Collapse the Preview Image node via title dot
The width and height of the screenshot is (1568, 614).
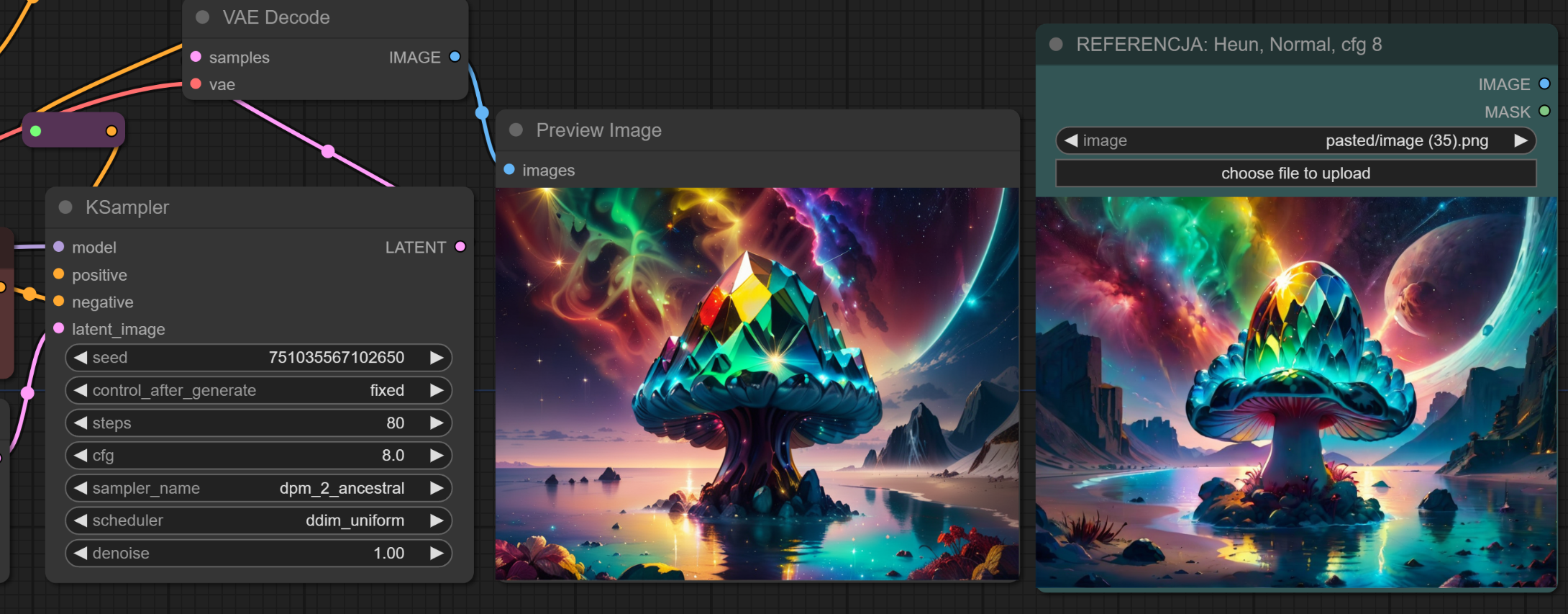516,130
